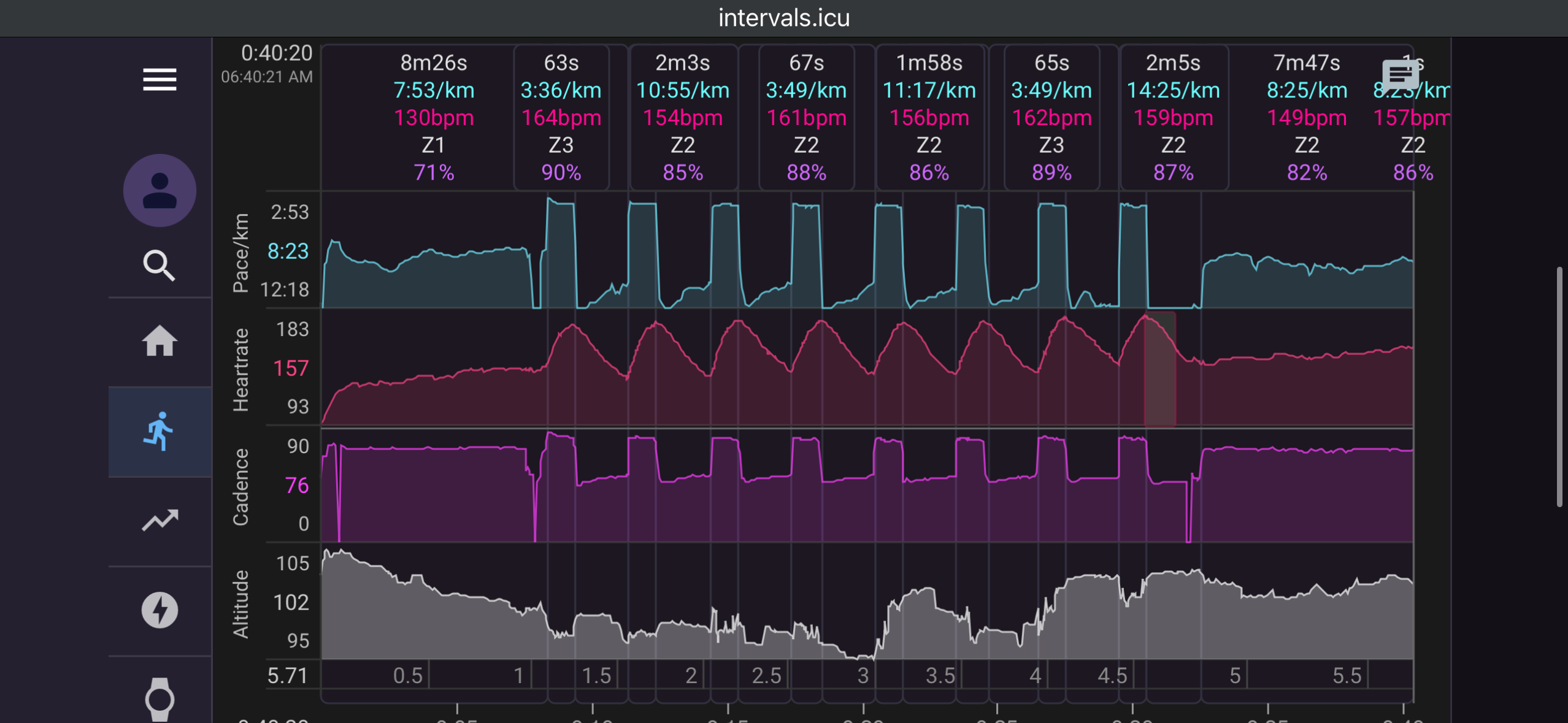Image resolution: width=1568 pixels, height=723 pixels.
Task: Click the 161bpm heart rate value
Action: click(807, 117)
